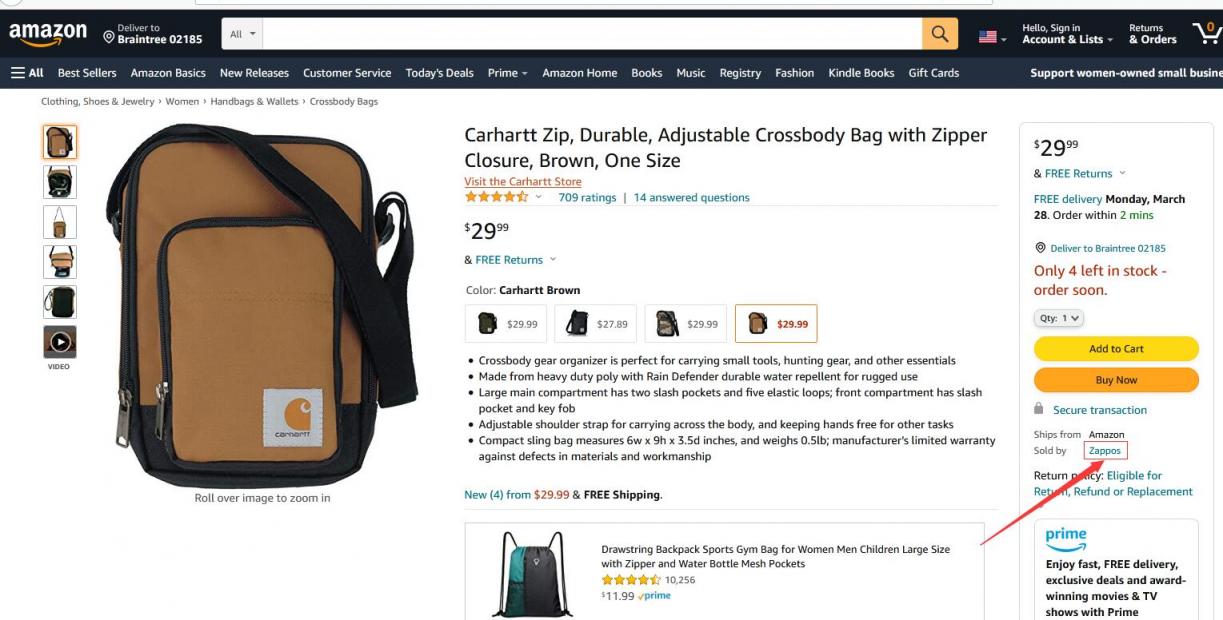Open Today's Deals in navigation bar
The image size is (1223, 620).
tap(439, 73)
